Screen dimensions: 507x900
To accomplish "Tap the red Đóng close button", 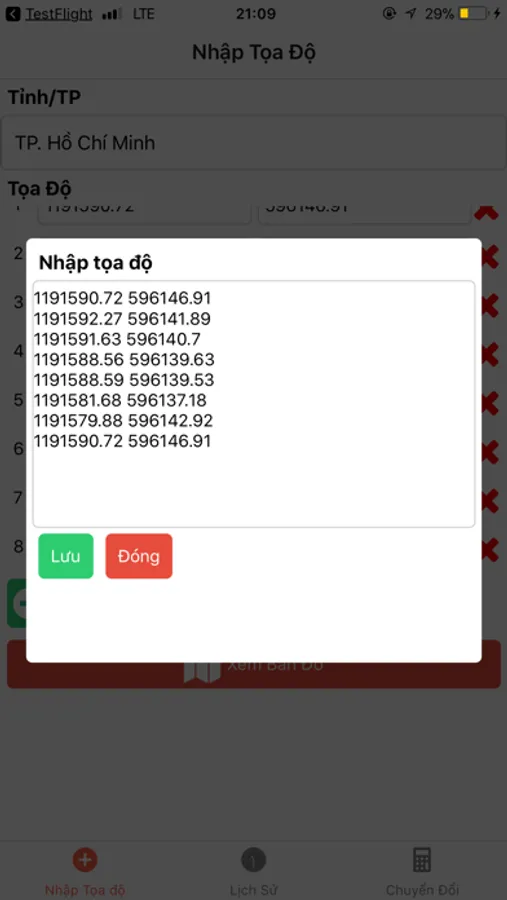I will coord(139,556).
